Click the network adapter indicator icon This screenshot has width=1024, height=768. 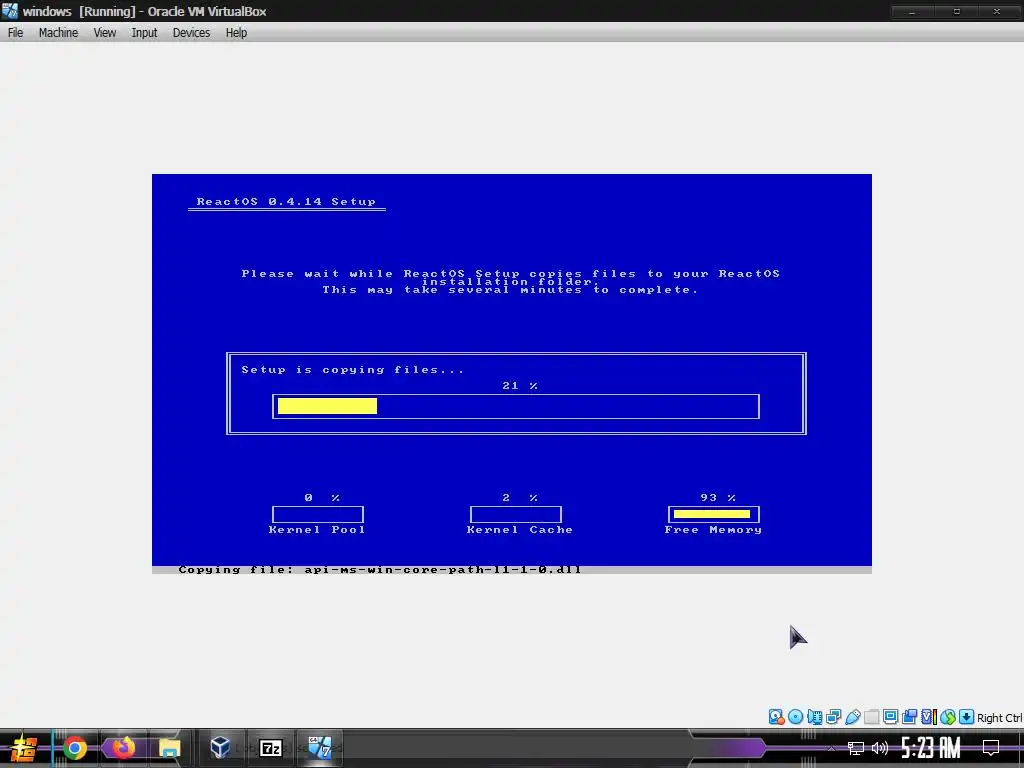[833, 717]
